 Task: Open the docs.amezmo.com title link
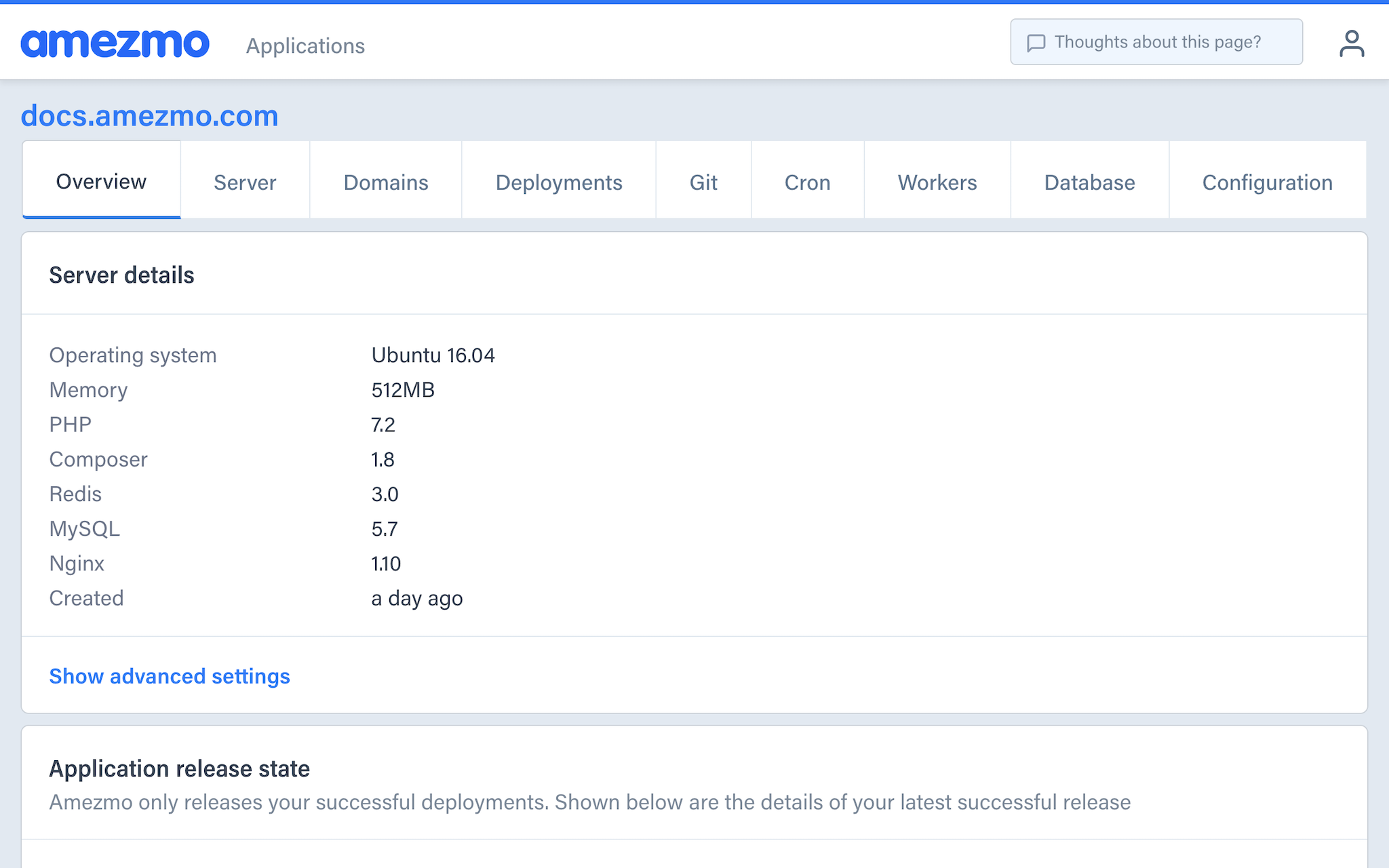(x=149, y=116)
